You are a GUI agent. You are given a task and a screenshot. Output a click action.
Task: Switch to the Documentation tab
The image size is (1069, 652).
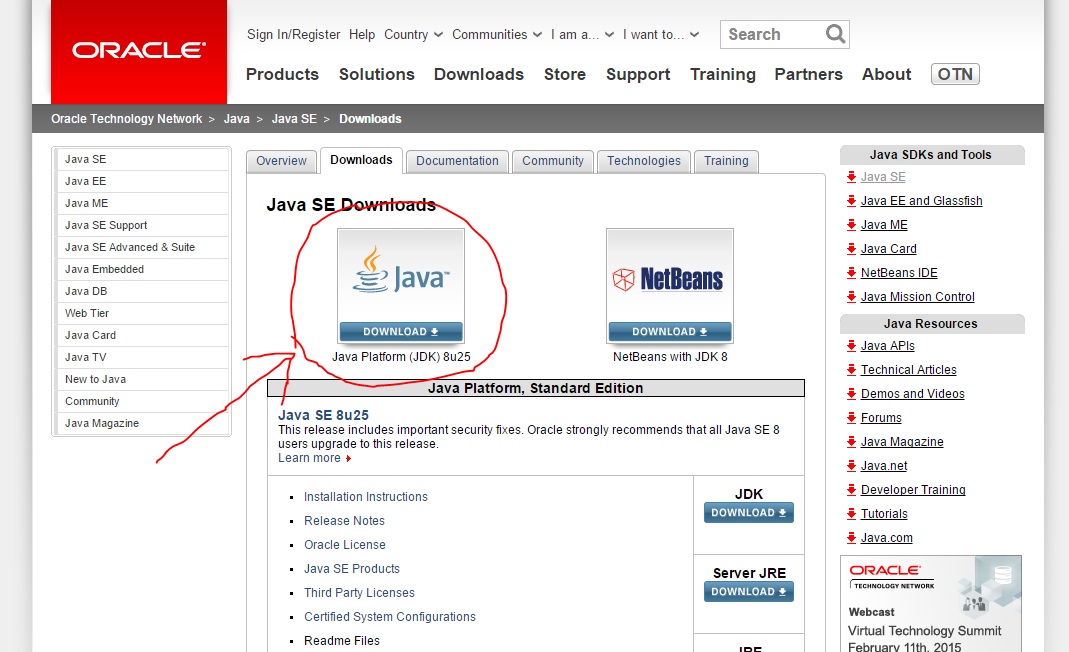(457, 161)
